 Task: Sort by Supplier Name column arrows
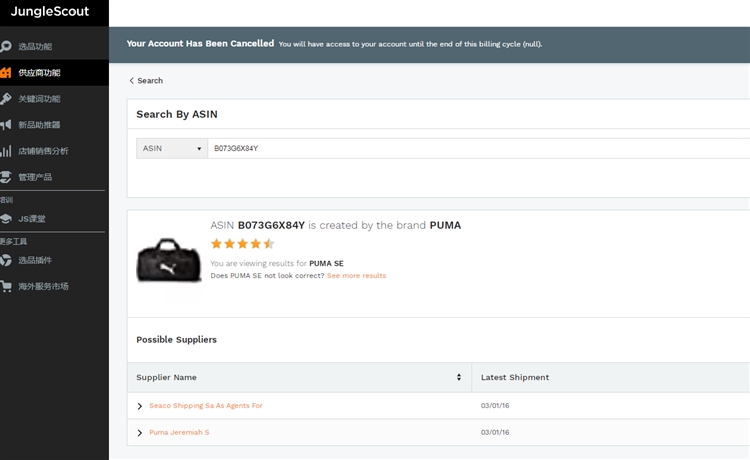459,377
